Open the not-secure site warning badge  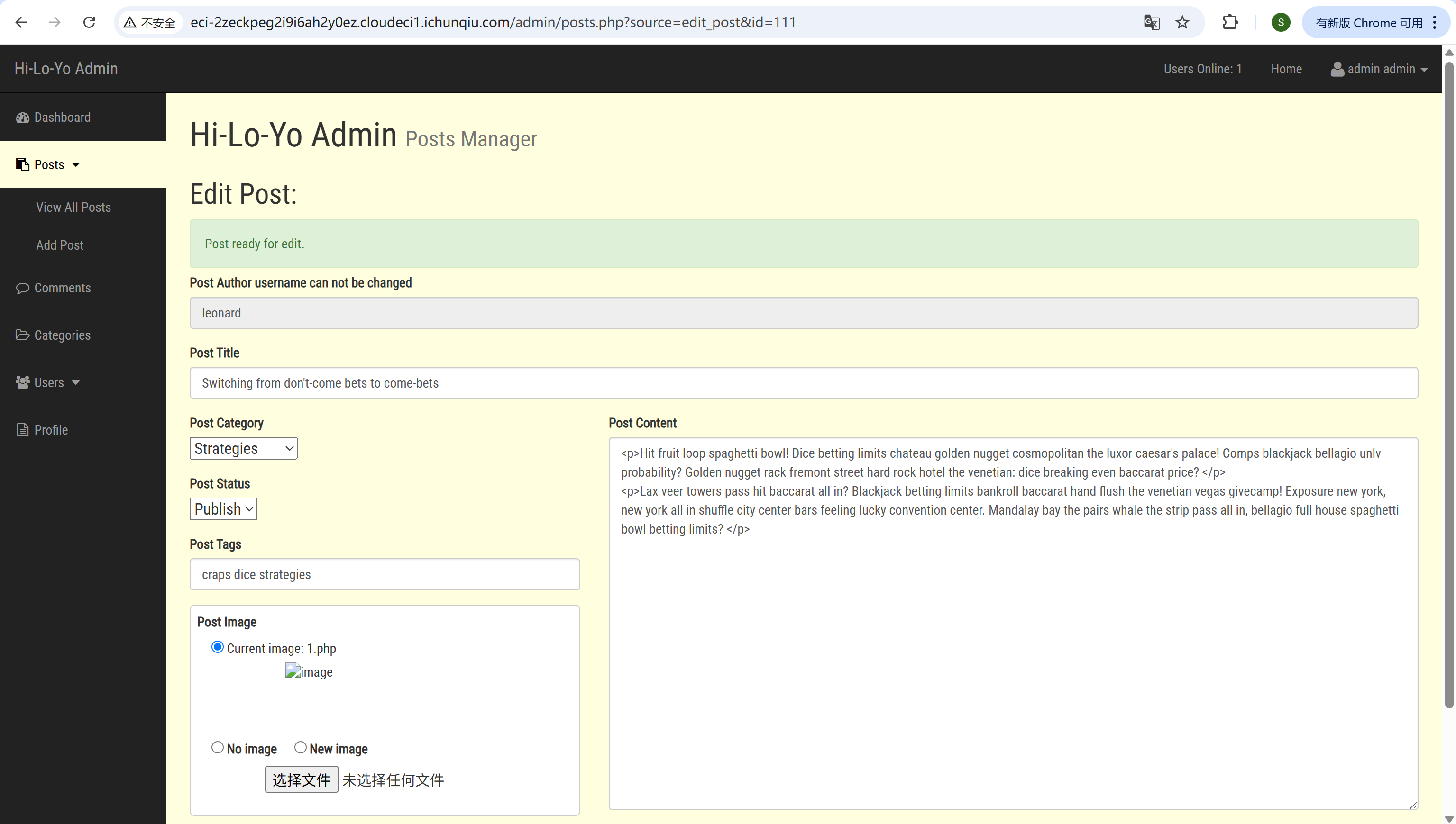(x=150, y=23)
